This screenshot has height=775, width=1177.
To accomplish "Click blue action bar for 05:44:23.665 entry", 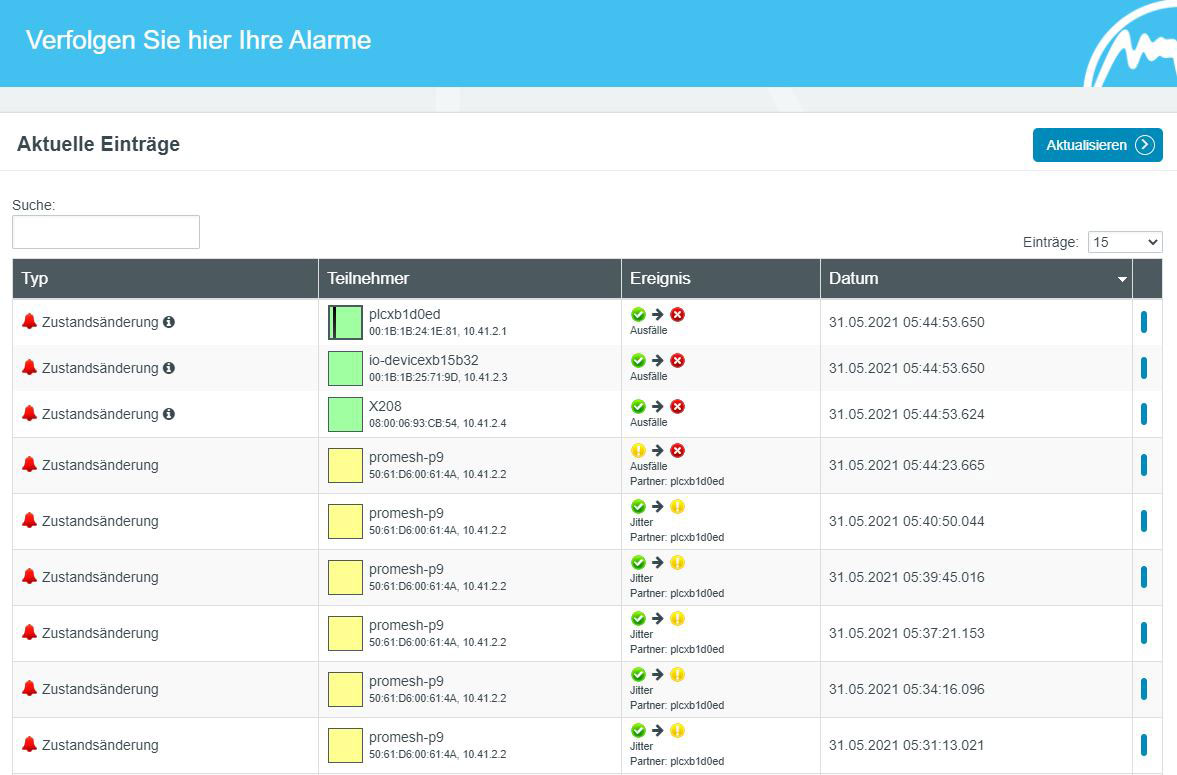I will [1144, 465].
